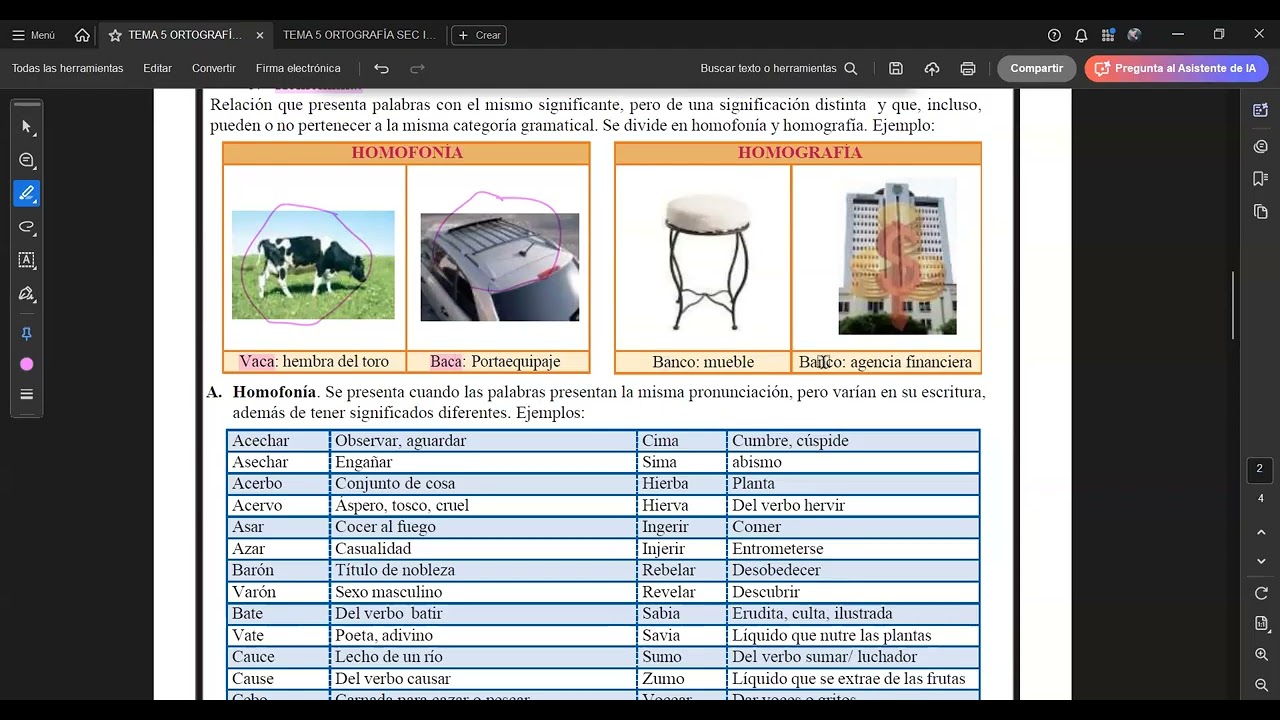The height and width of the screenshot is (720, 1280).
Task: Open the line thickness menu icon
Action: (x=27, y=394)
